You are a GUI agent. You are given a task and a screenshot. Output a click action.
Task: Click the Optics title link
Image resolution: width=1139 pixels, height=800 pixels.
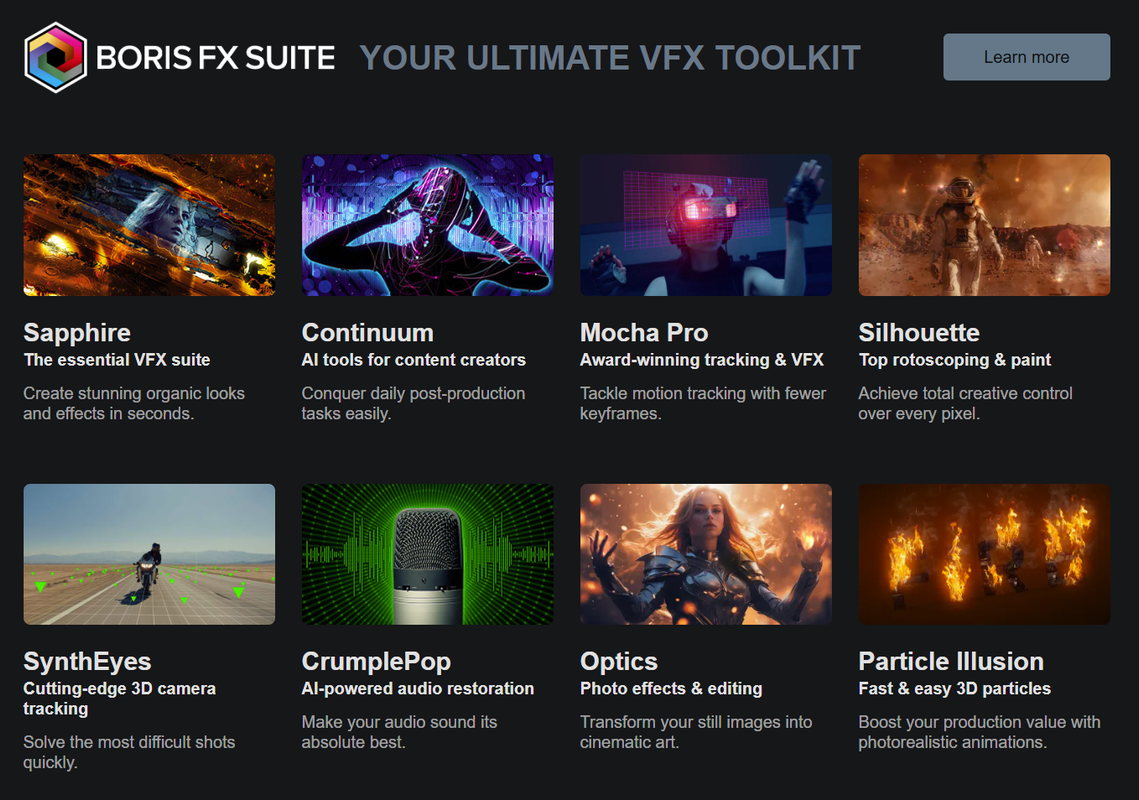pos(619,662)
